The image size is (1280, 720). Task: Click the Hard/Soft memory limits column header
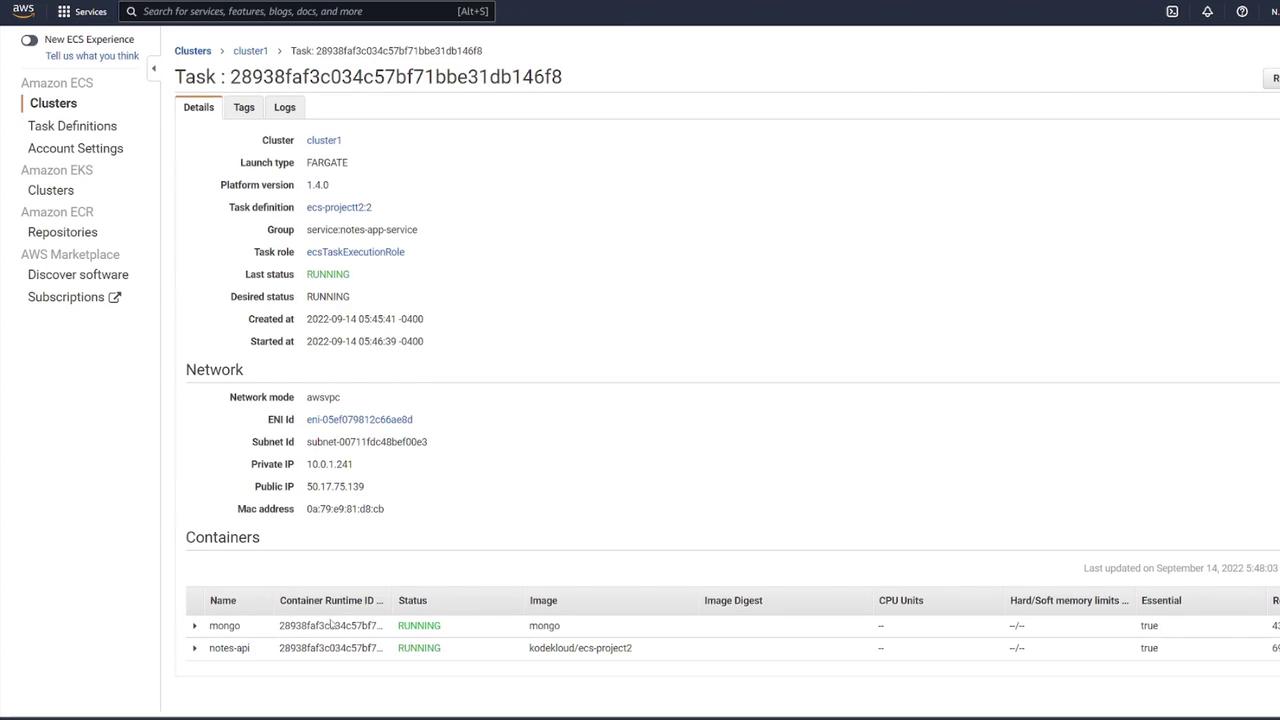[x=1070, y=601]
